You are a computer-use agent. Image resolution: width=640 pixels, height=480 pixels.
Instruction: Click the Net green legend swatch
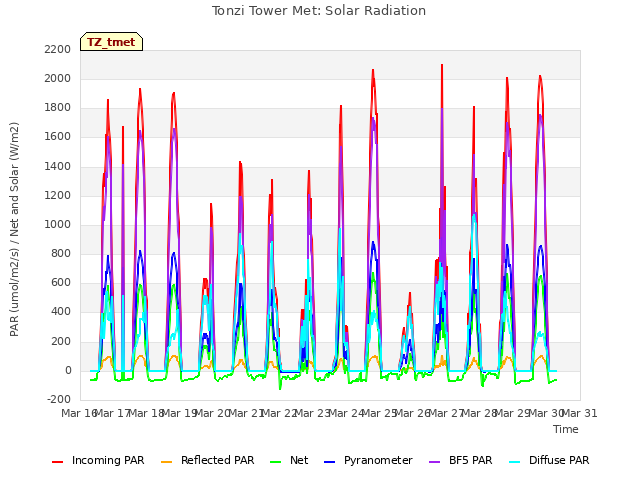tap(276, 462)
